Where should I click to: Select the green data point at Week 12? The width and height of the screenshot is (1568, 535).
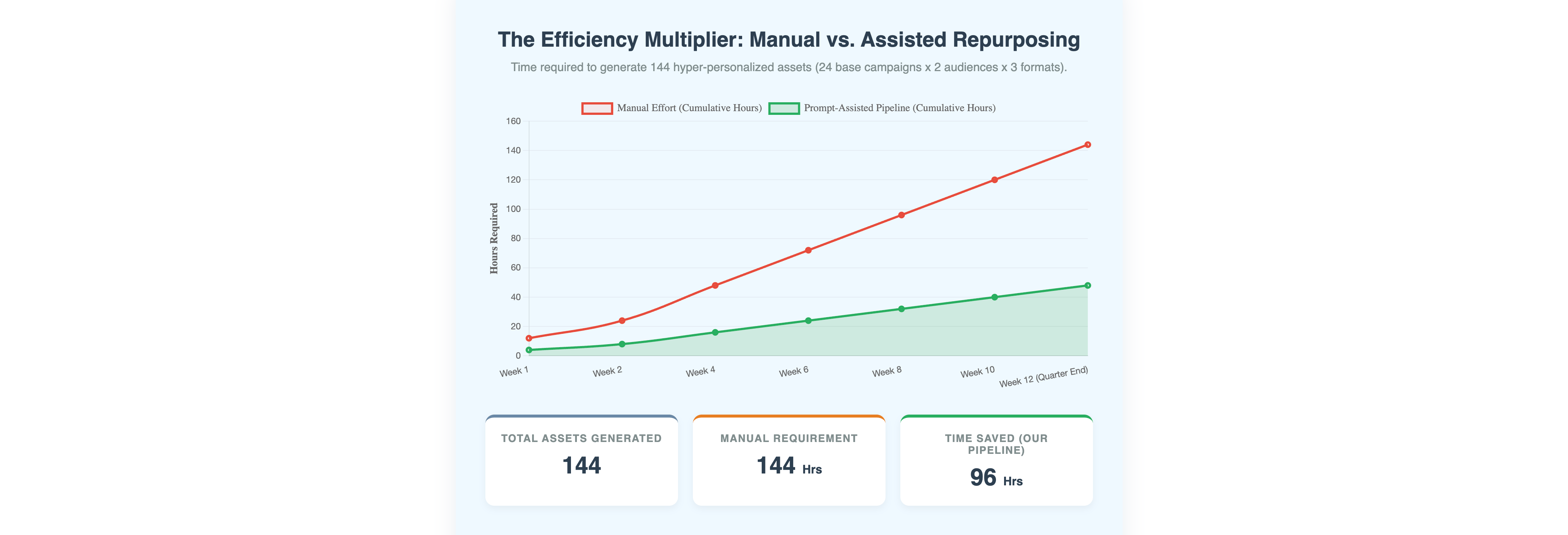click(x=1088, y=285)
